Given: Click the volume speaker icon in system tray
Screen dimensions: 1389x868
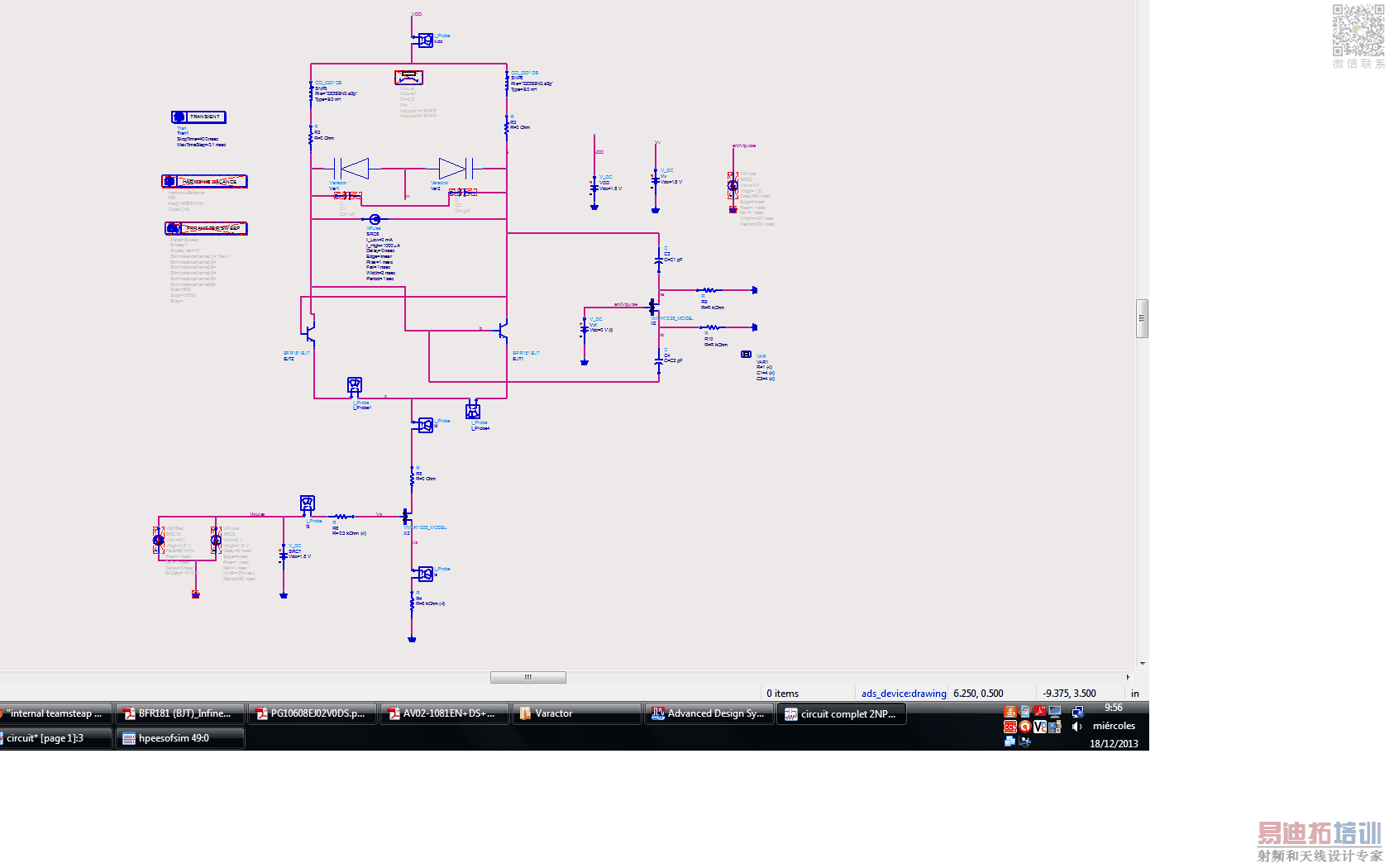Looking at the screenshot, I should tap(1076, 727).
